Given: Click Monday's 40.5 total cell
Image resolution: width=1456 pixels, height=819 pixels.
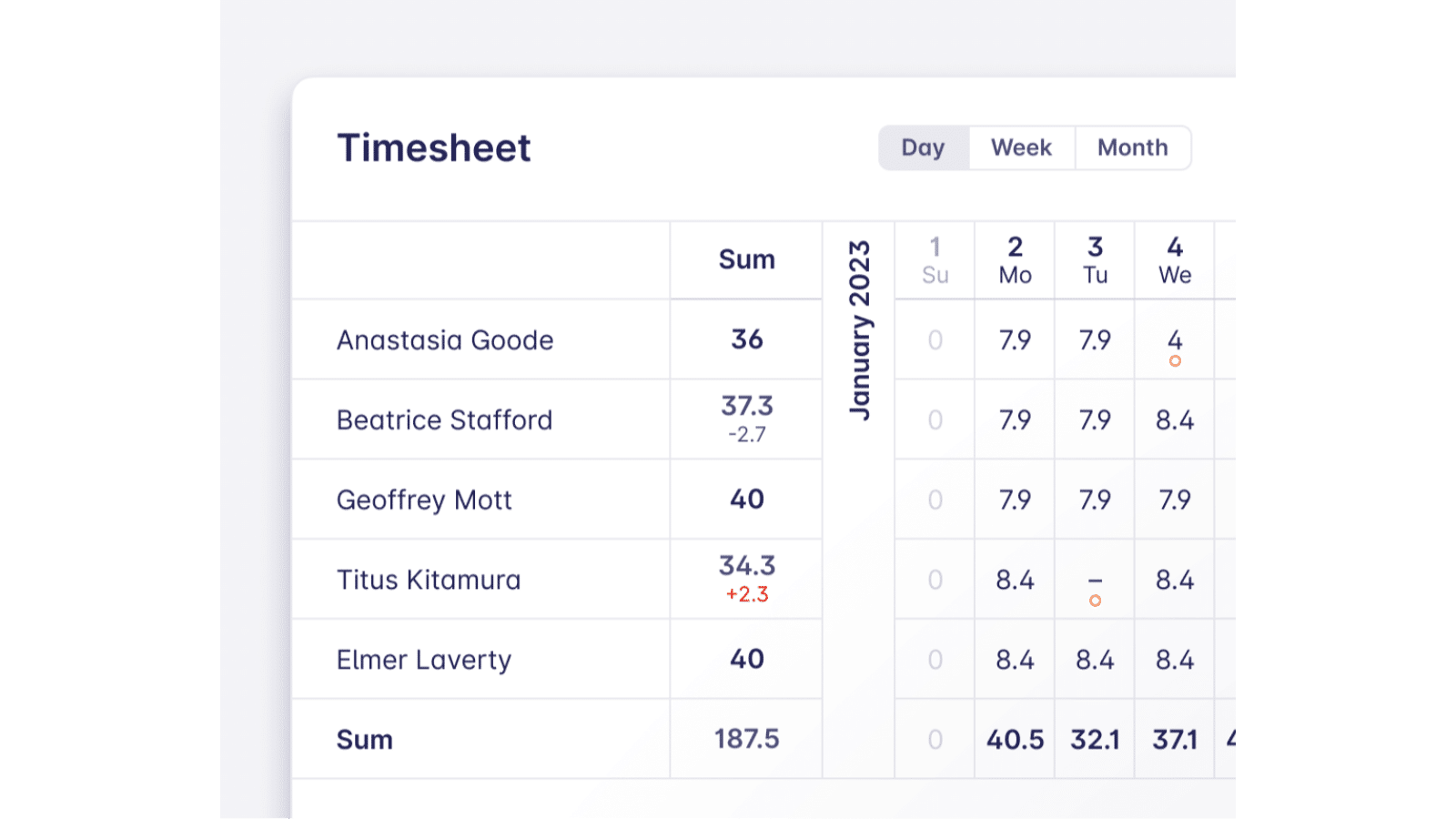Looking at the screenshot, I should coord(1015,740).
